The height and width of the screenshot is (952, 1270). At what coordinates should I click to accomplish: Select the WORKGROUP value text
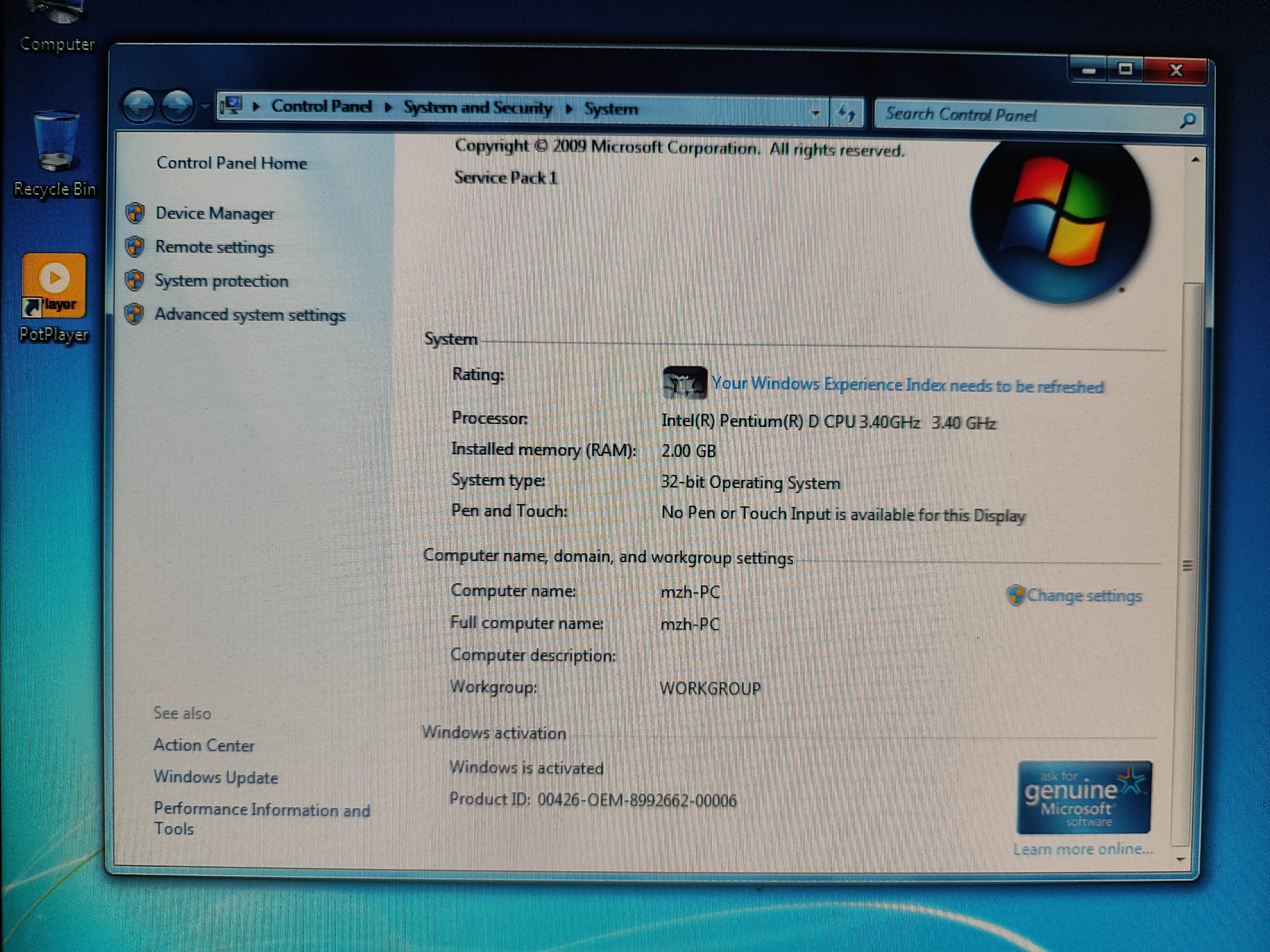click(710, 688)
